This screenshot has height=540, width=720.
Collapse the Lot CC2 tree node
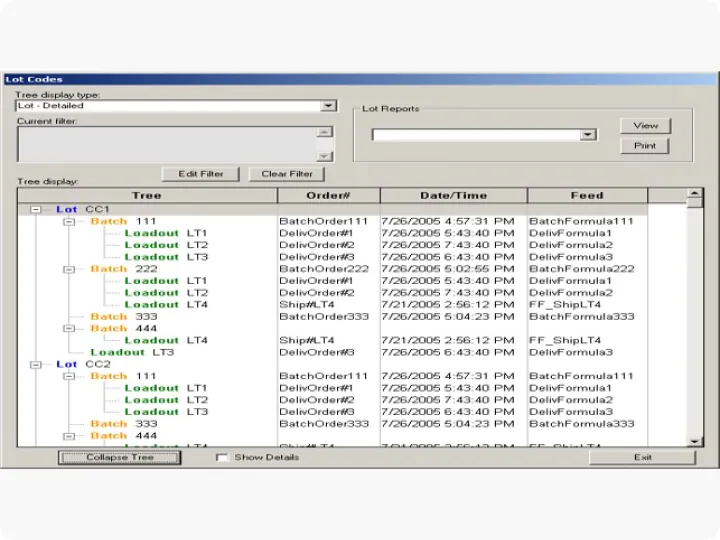[x=36, y=365]
